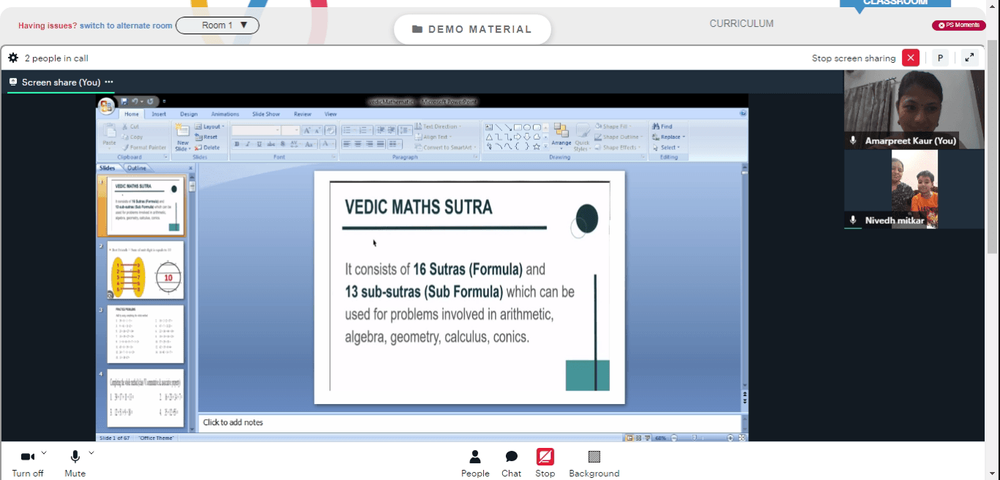Viewport: 1000px width, 480px height.
Task: Click Save in Quick Access toolbar
Action: 124,101
